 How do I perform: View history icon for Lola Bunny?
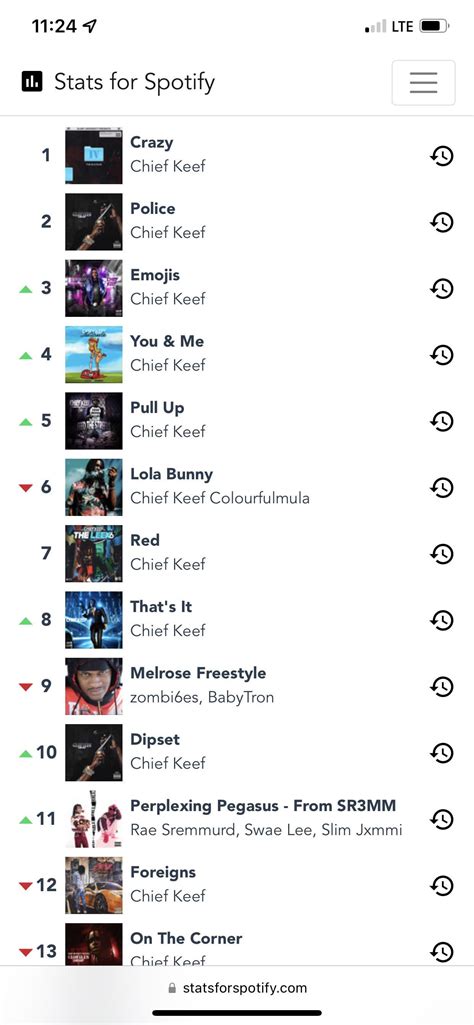click(442, 488)
